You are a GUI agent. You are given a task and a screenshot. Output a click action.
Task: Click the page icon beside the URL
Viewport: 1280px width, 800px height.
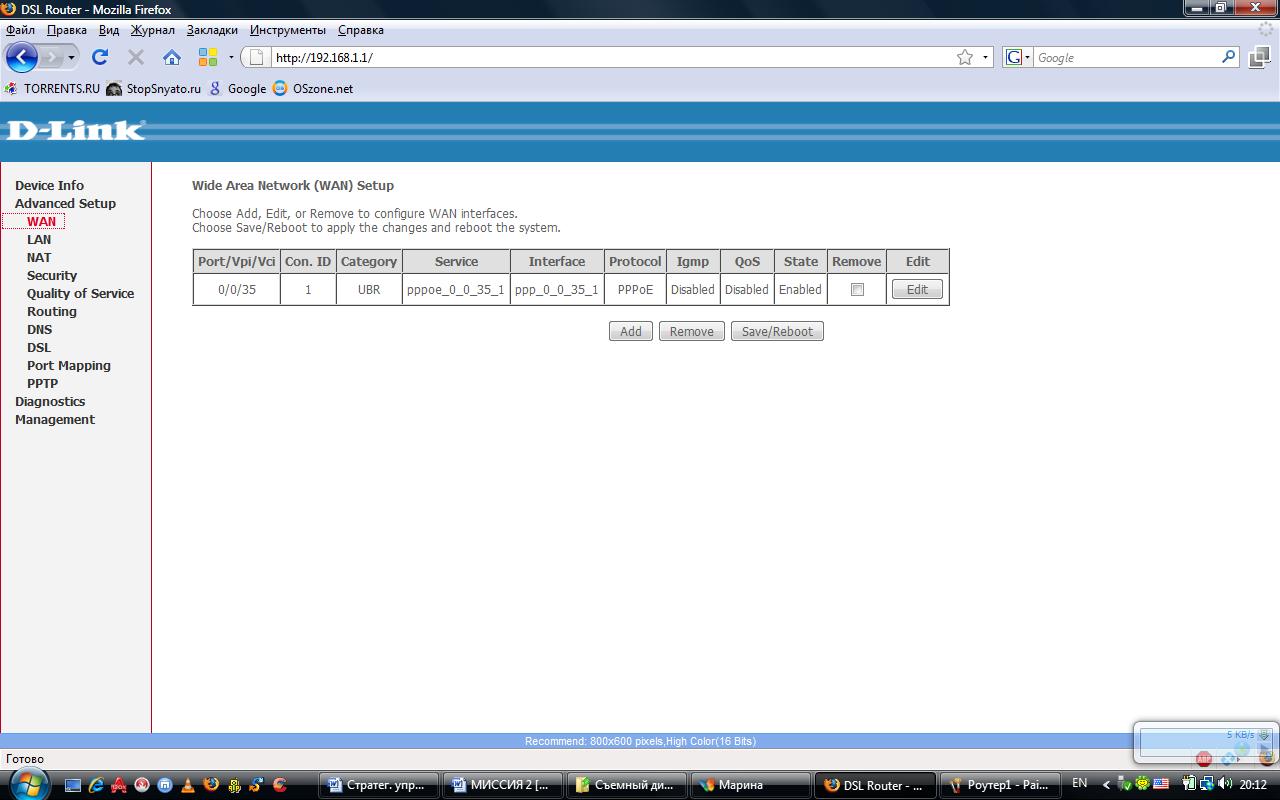pyautogui.click(x=257, y=57)
